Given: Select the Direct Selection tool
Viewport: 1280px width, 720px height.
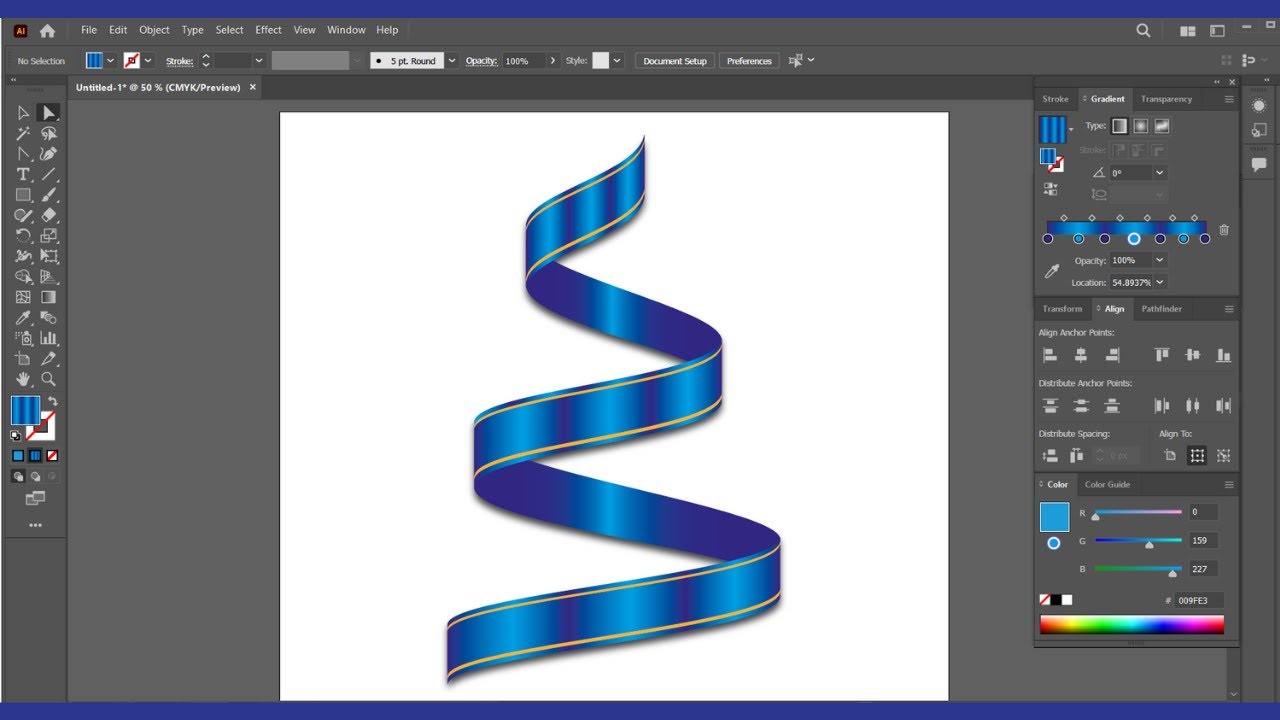Looking at the screenshot, I should pos(48,113).
